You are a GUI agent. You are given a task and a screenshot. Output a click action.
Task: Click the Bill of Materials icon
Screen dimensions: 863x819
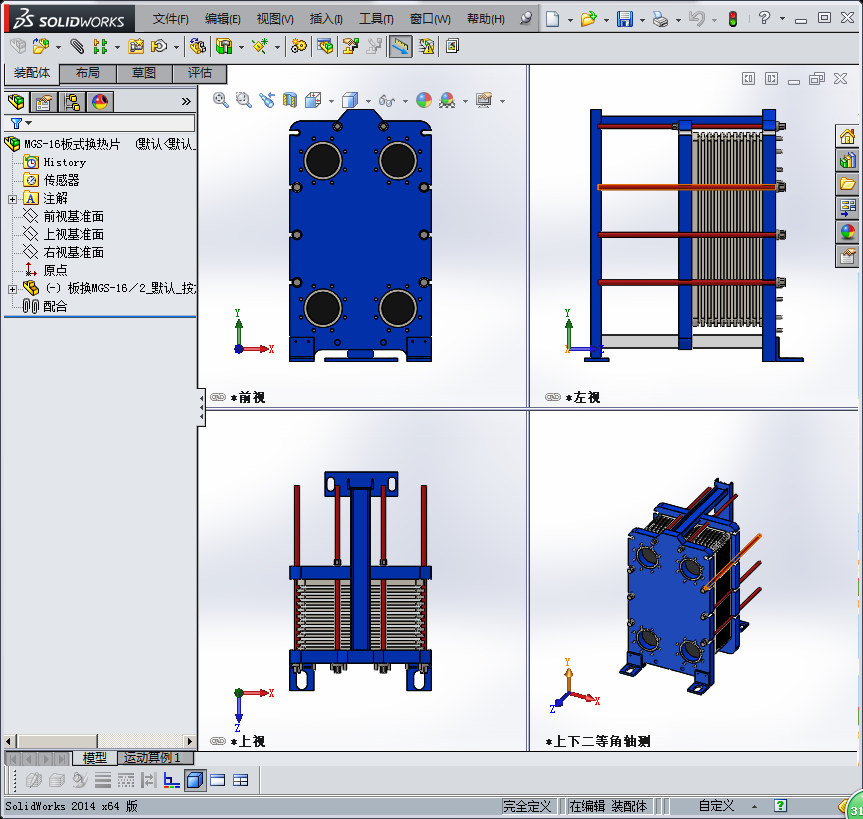point(325,46)
